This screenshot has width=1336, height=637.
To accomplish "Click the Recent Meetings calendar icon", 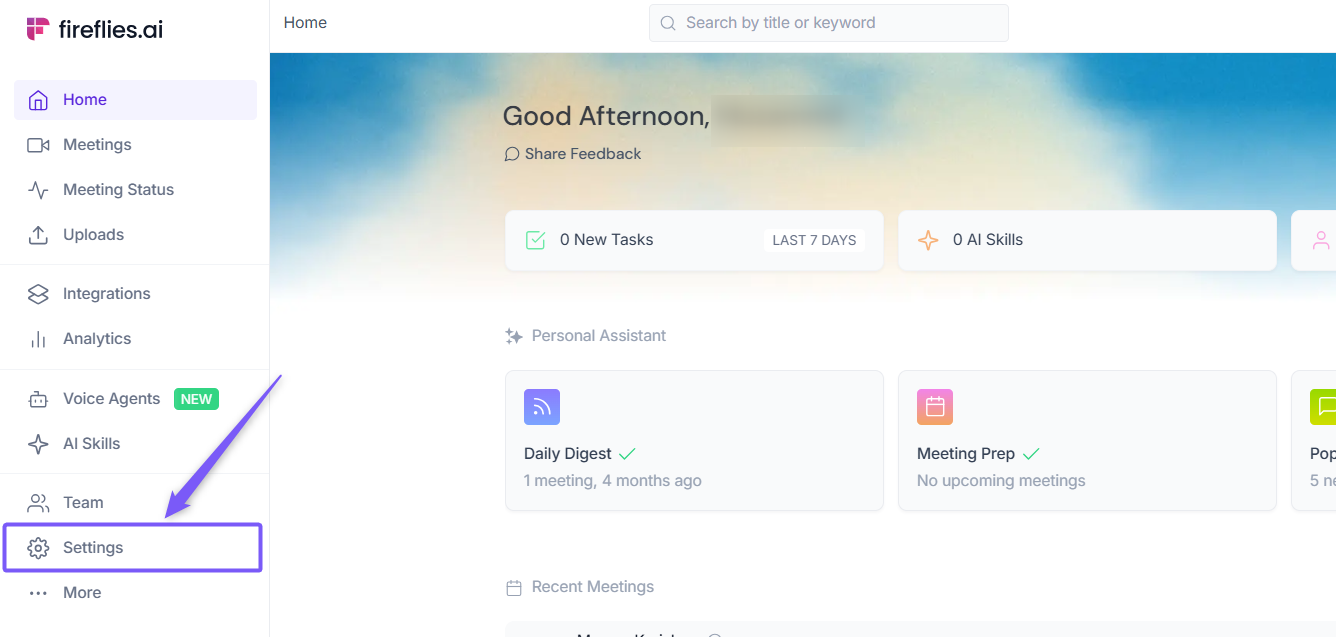I will tap(514, 588).
